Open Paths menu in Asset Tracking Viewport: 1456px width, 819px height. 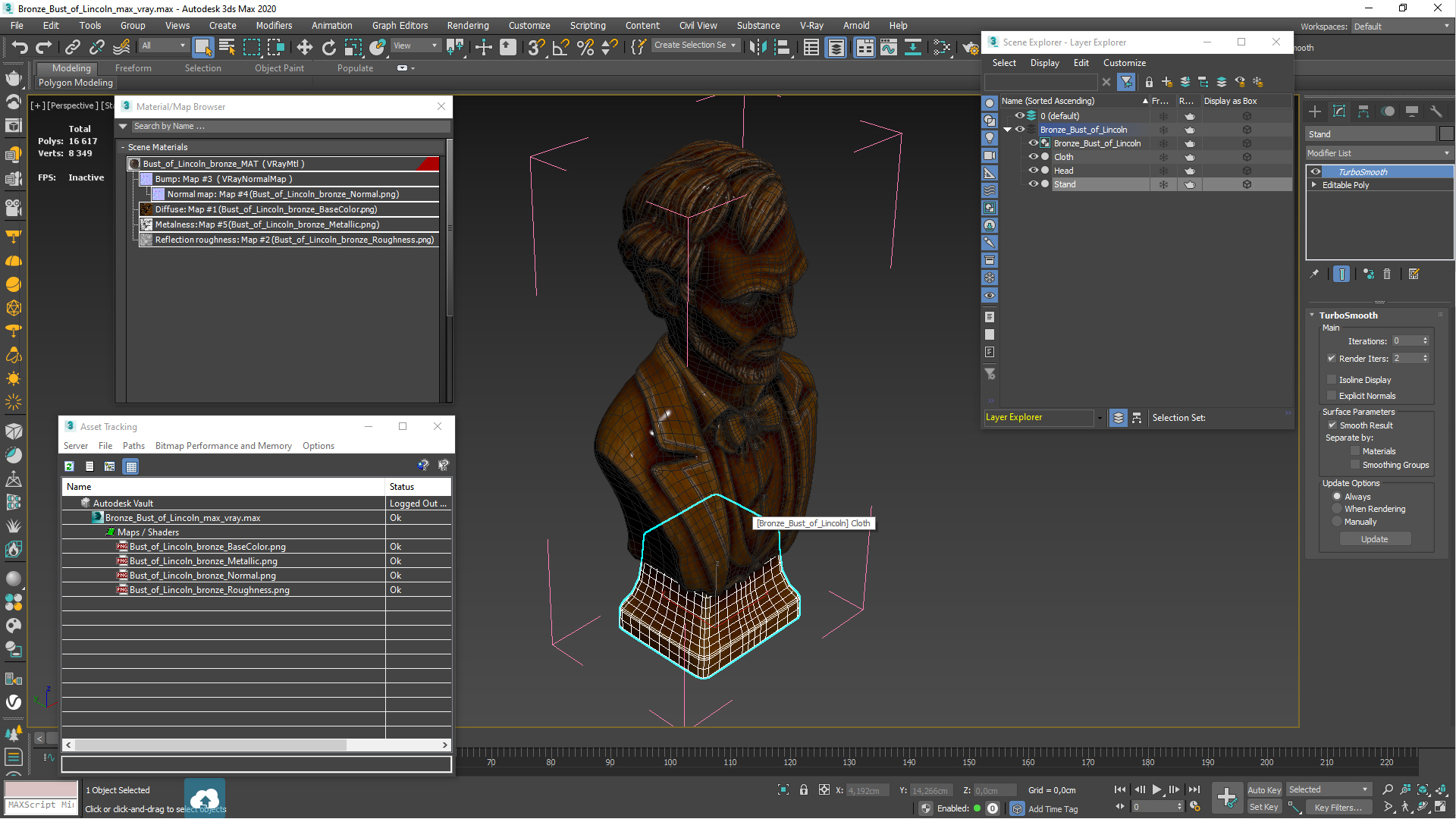(x=133, y=446)
